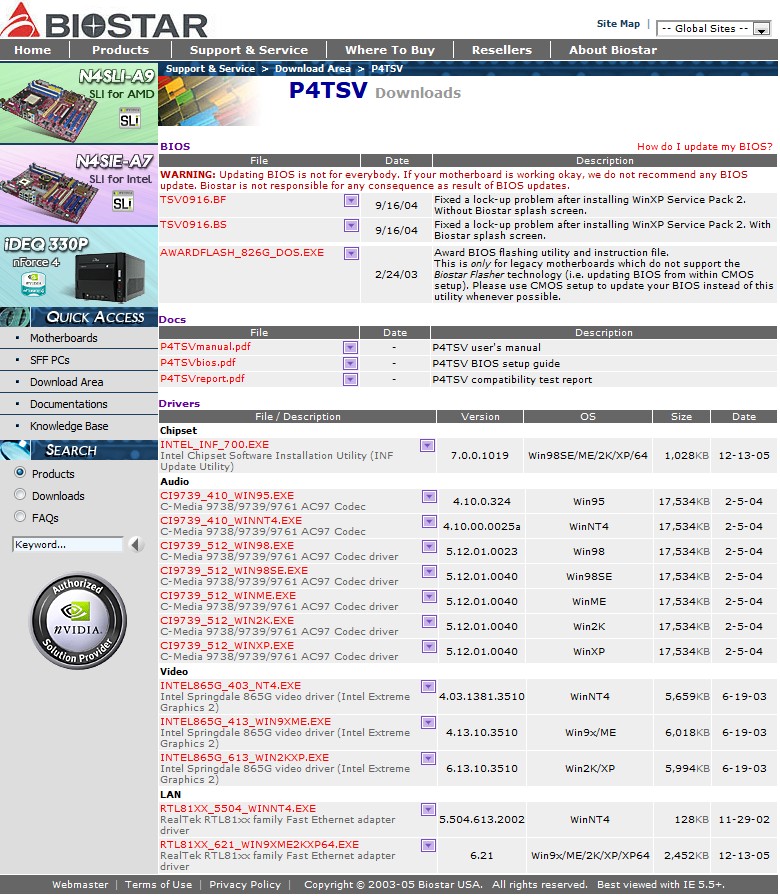Click download icon next to P4TSVmanual.pdf

tap(350, 347)
